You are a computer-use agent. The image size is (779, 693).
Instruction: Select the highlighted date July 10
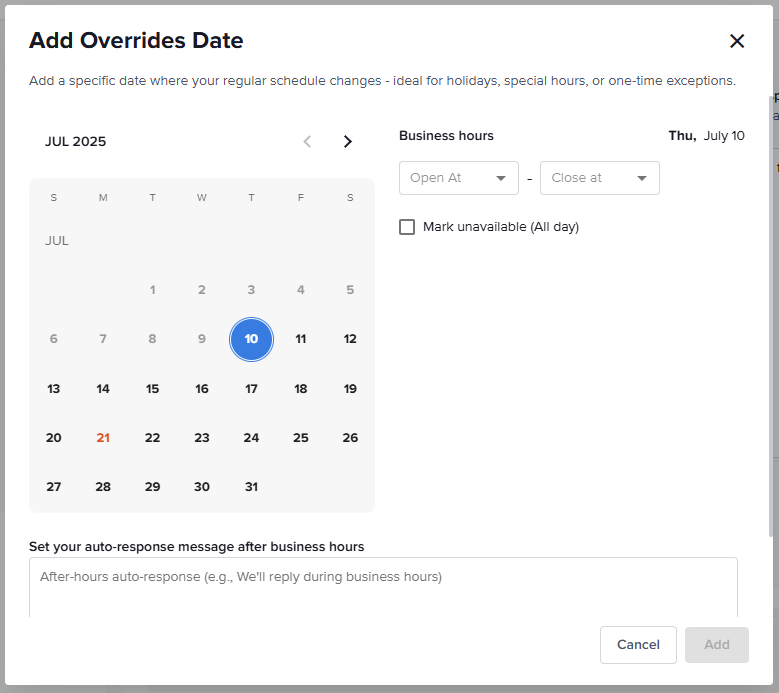click(x=251, y=339)
